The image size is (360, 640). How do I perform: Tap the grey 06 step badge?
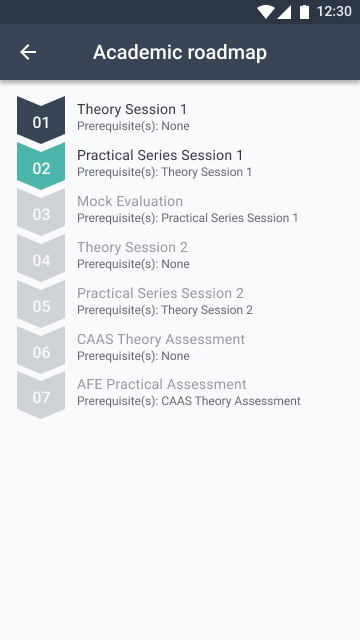[41, 350]
